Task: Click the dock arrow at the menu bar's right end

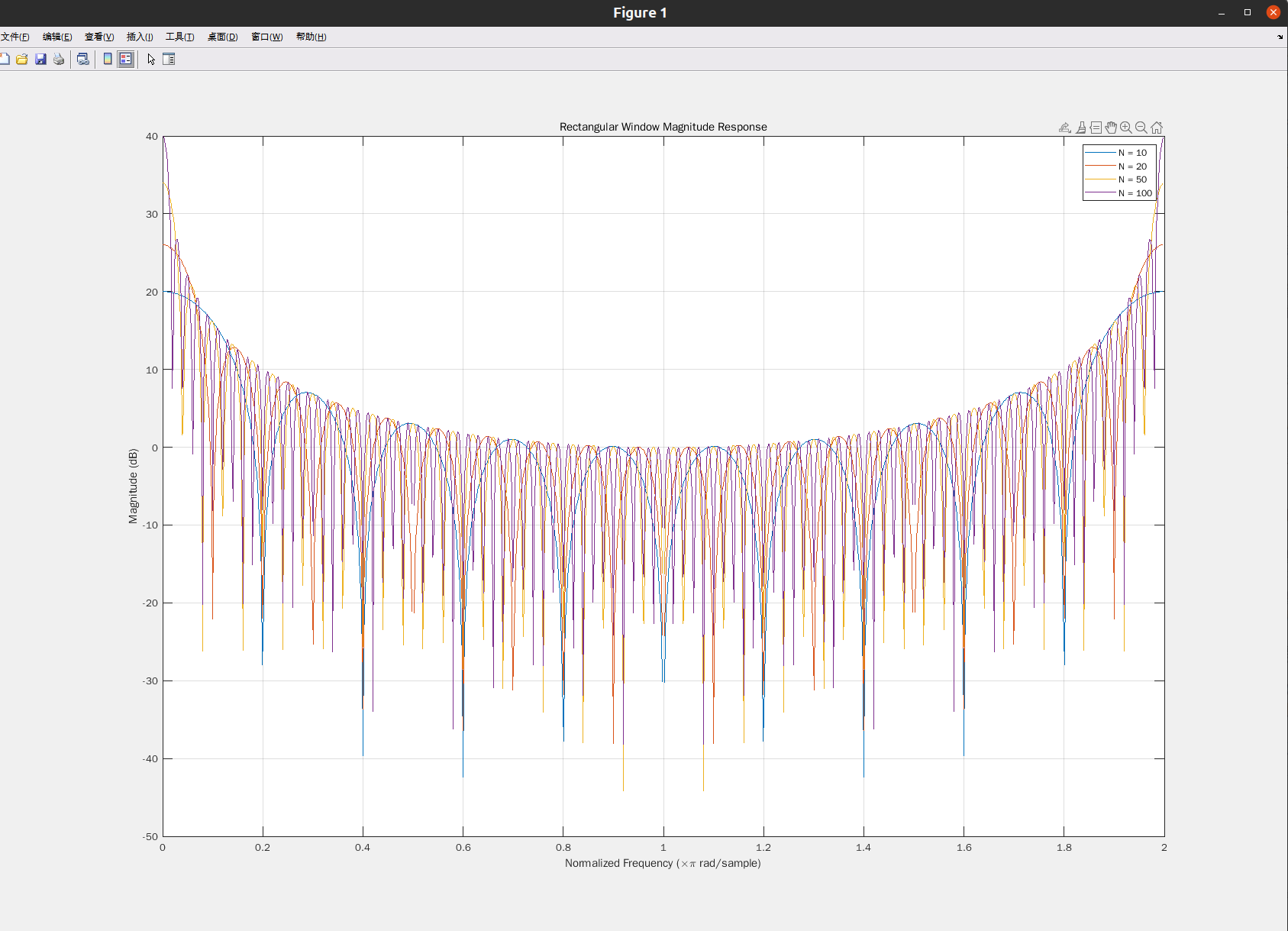Action: coord(1280,37)
